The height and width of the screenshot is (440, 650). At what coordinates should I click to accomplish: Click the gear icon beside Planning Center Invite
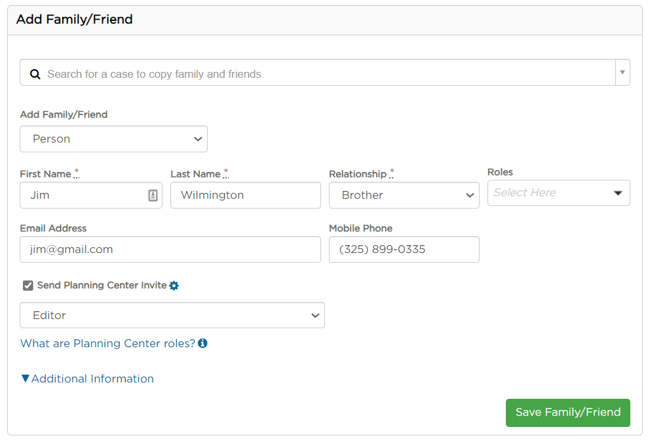point(174,286)
